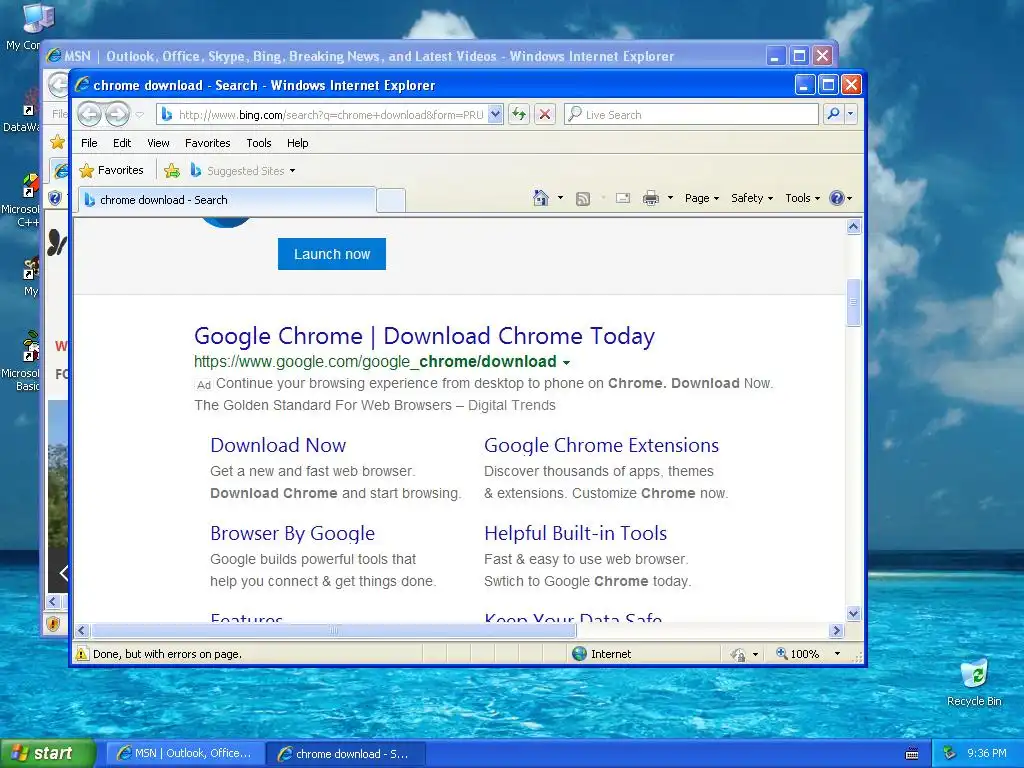This screenshot has width=1024, height=768.
Task: Open the recent pages dropdown arrow
Action: pos(140,115)
